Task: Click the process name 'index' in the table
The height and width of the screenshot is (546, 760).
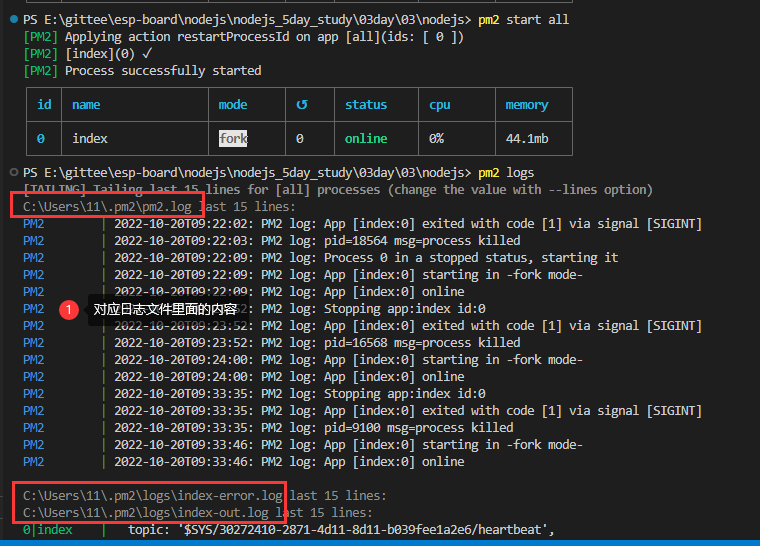Action: click(x=90, y=139)
